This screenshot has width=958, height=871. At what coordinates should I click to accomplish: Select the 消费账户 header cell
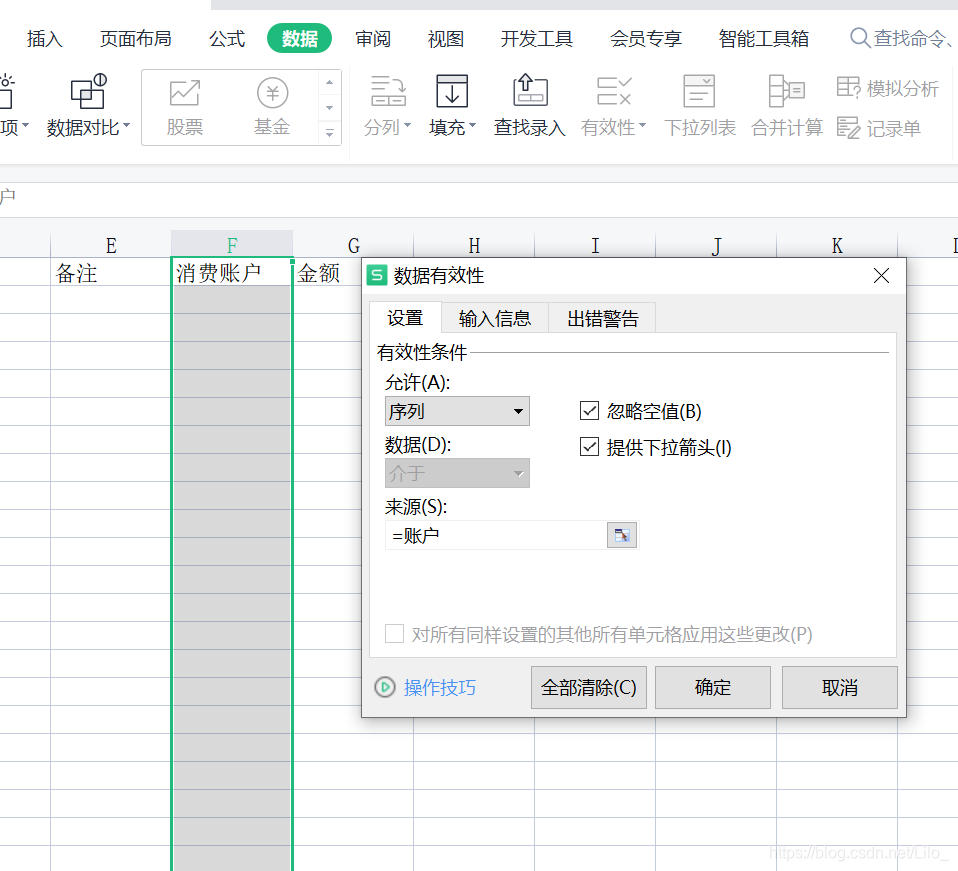[232, 272]
